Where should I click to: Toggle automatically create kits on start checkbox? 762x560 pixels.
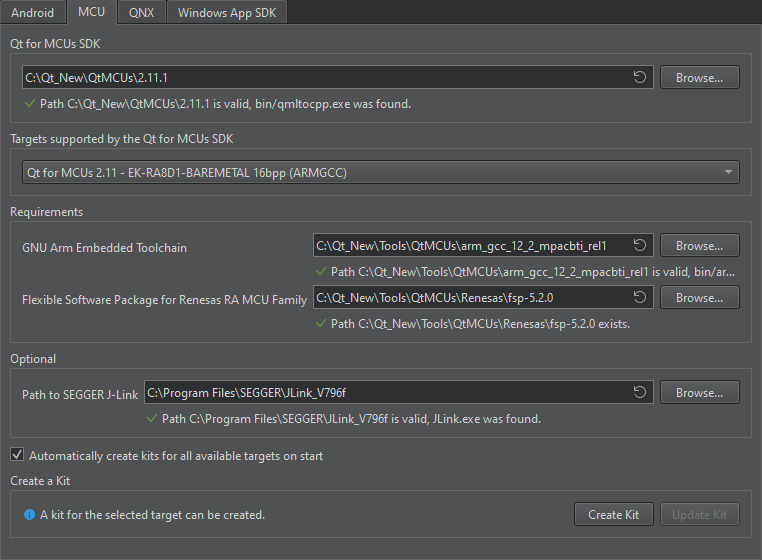click(x=17, y=455)
